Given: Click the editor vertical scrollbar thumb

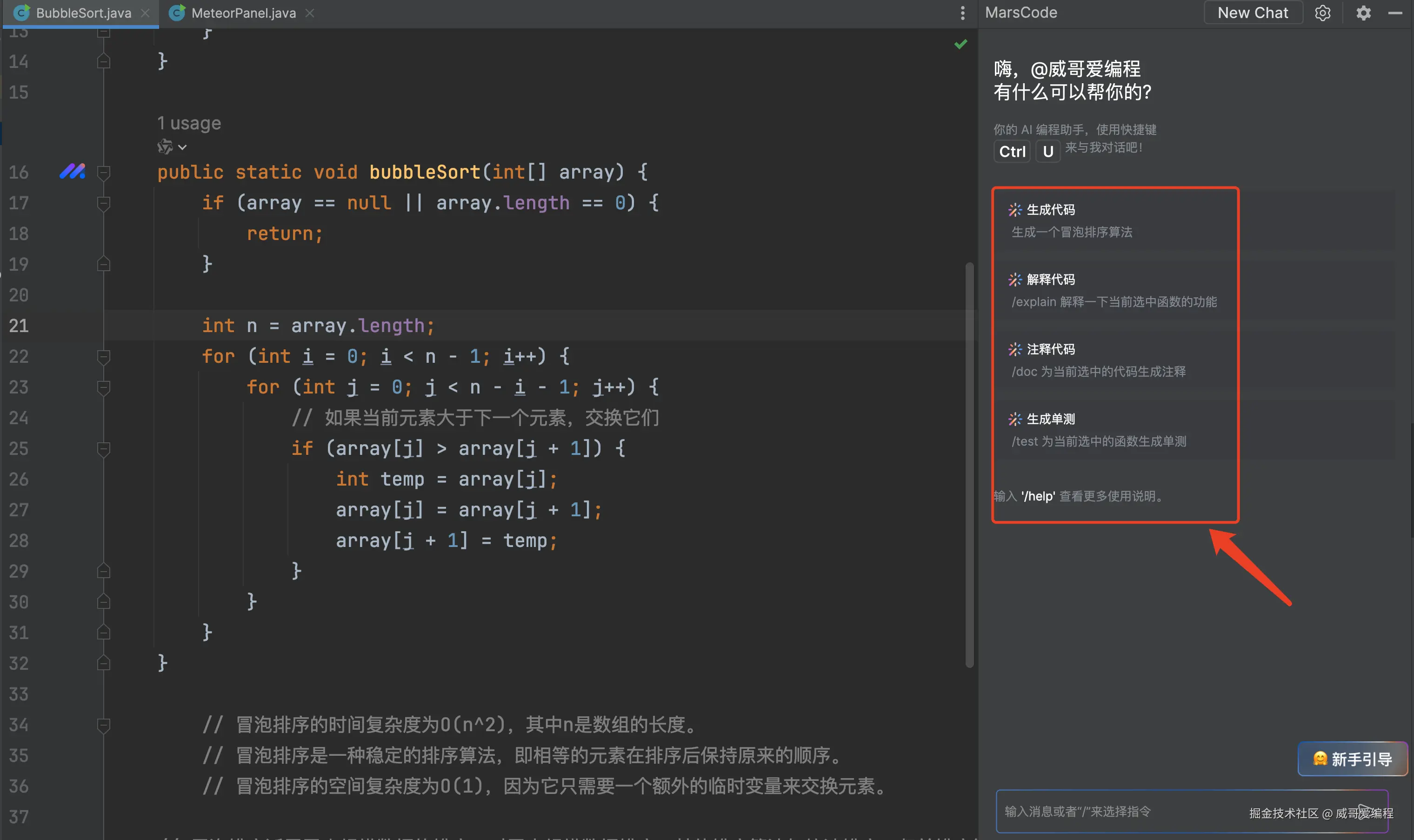Looking at the screenshot, I should (969, 464).
